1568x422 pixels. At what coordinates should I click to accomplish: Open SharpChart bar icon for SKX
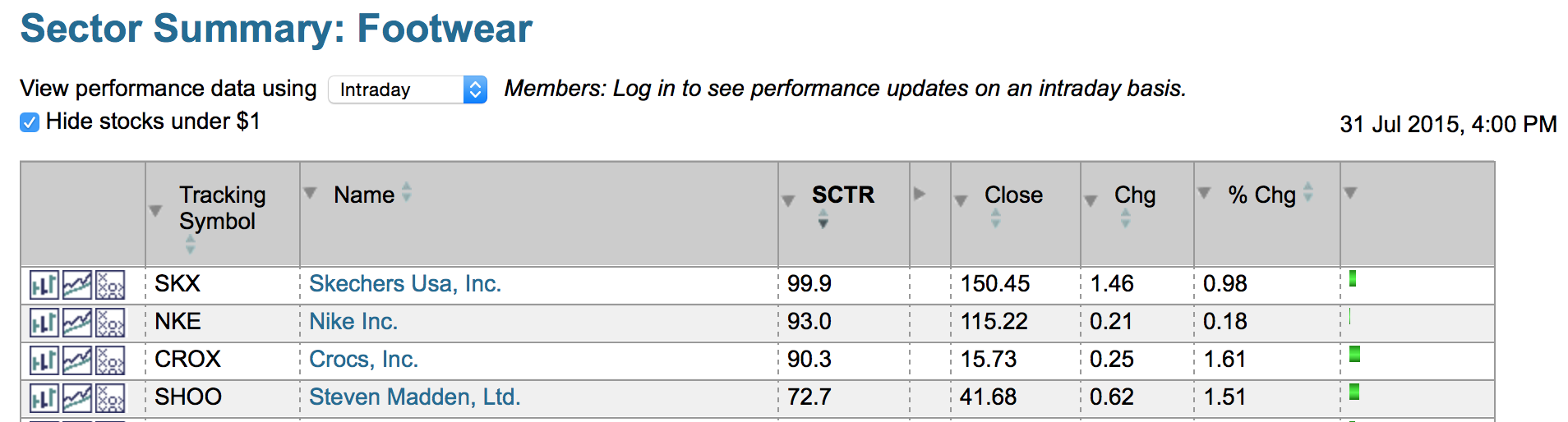point(44,285)
